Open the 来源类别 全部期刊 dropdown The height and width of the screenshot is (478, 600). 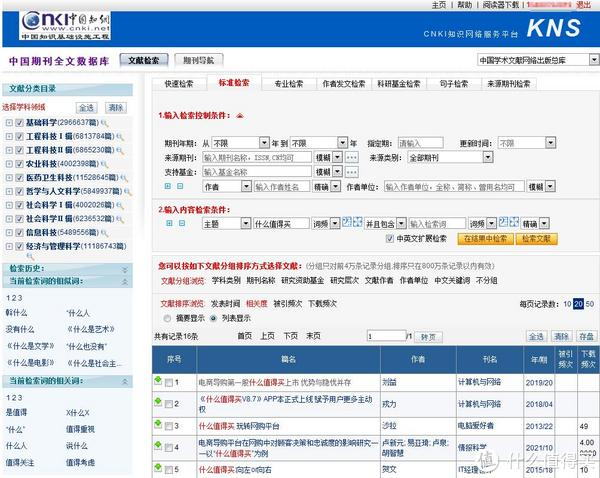tap(450, 157)
